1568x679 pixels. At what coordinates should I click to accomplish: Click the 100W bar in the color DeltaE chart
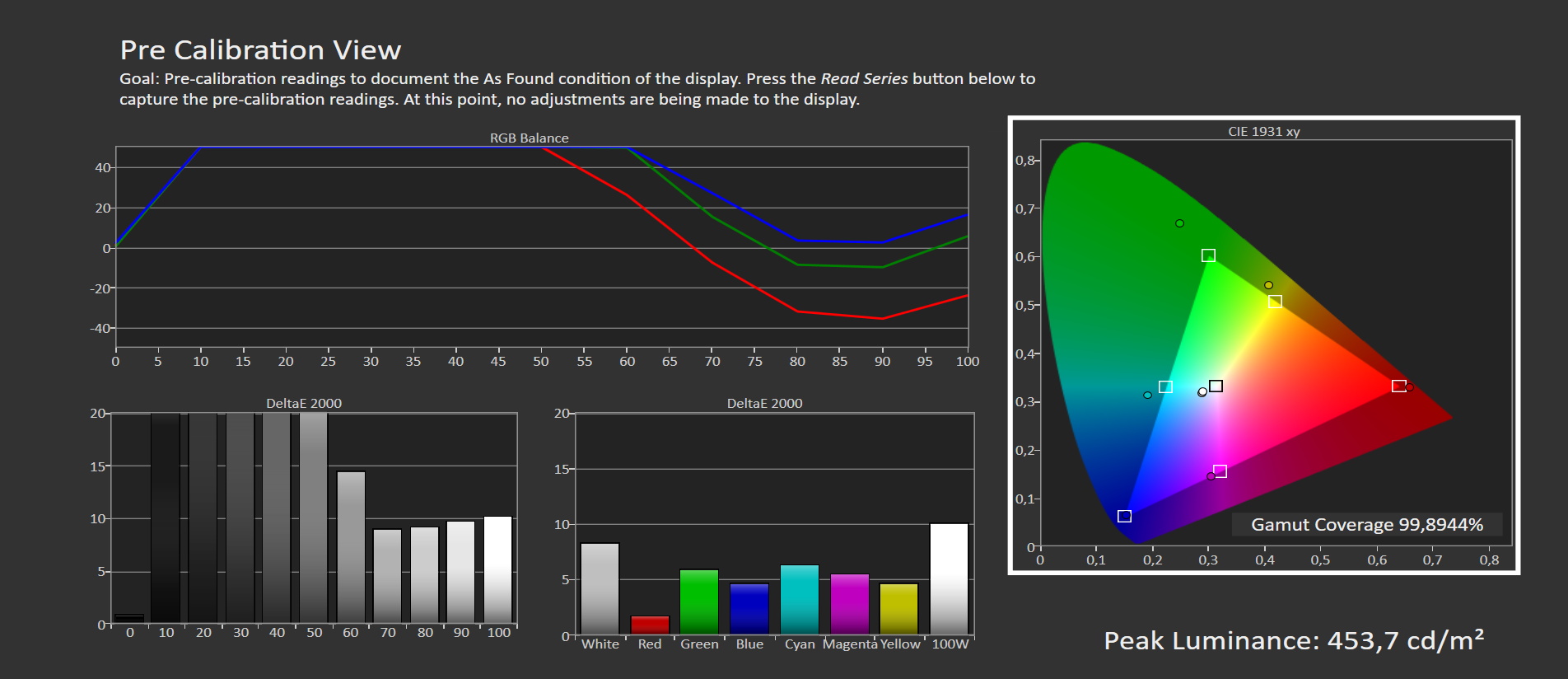[949, 578]
